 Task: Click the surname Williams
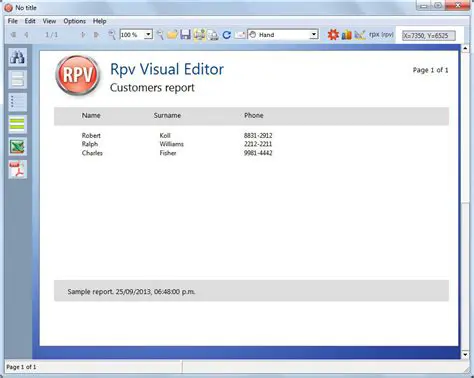(x=172, y=144)
